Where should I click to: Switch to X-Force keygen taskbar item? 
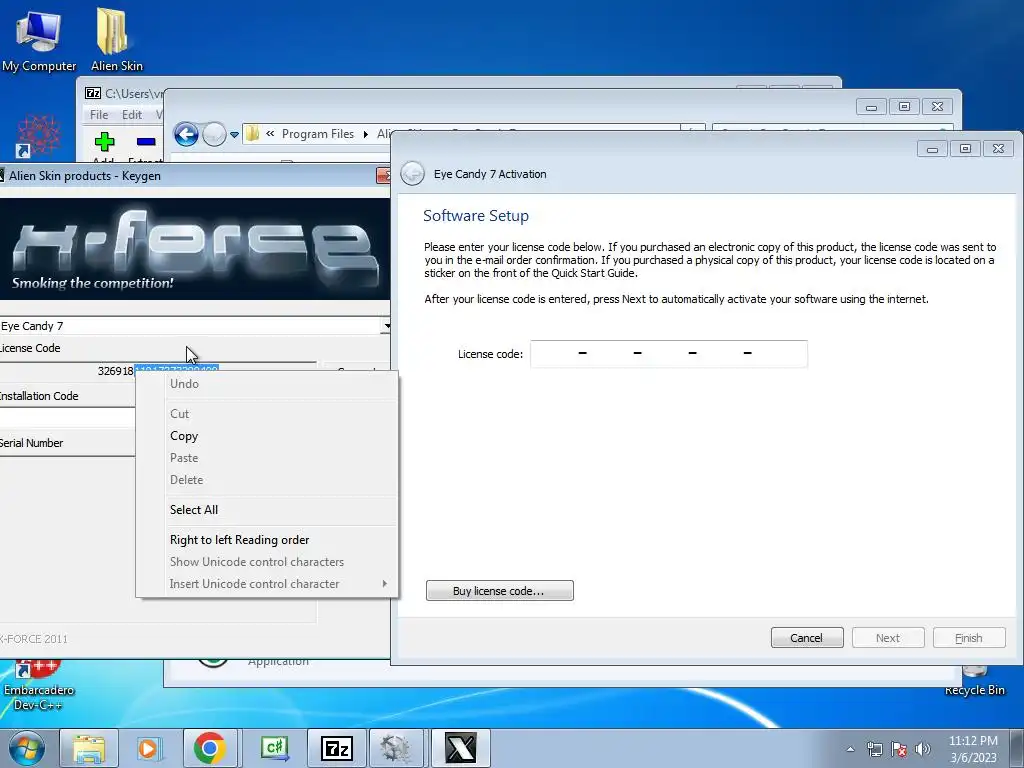460,748
